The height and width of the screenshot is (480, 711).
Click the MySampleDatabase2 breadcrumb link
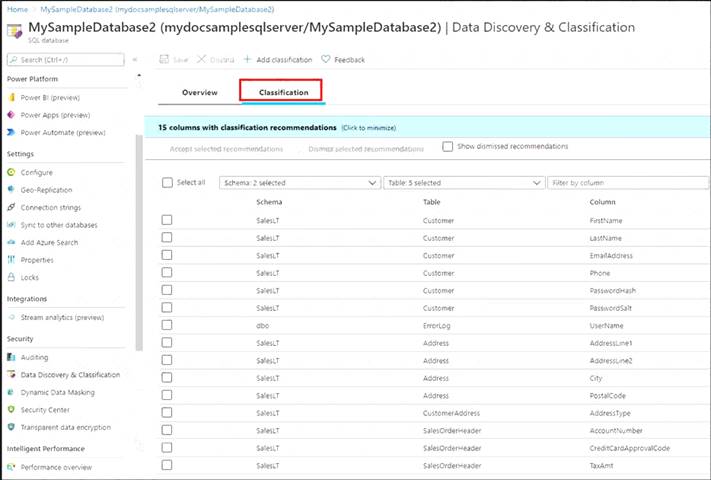[x=157, y=9]
